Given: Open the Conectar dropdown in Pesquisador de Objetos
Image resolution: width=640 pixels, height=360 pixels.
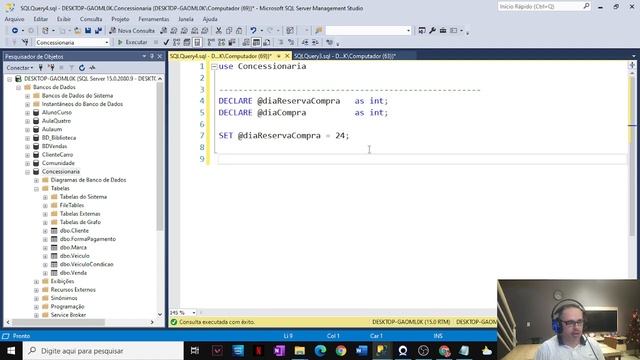Looking at the screenshot, I should pos(20,68).
